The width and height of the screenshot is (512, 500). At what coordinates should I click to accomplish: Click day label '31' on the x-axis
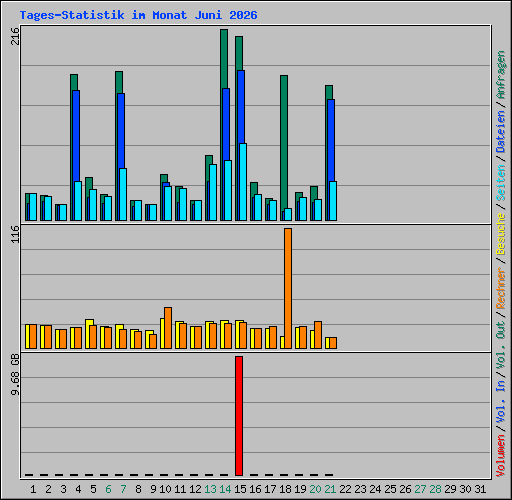480,489
